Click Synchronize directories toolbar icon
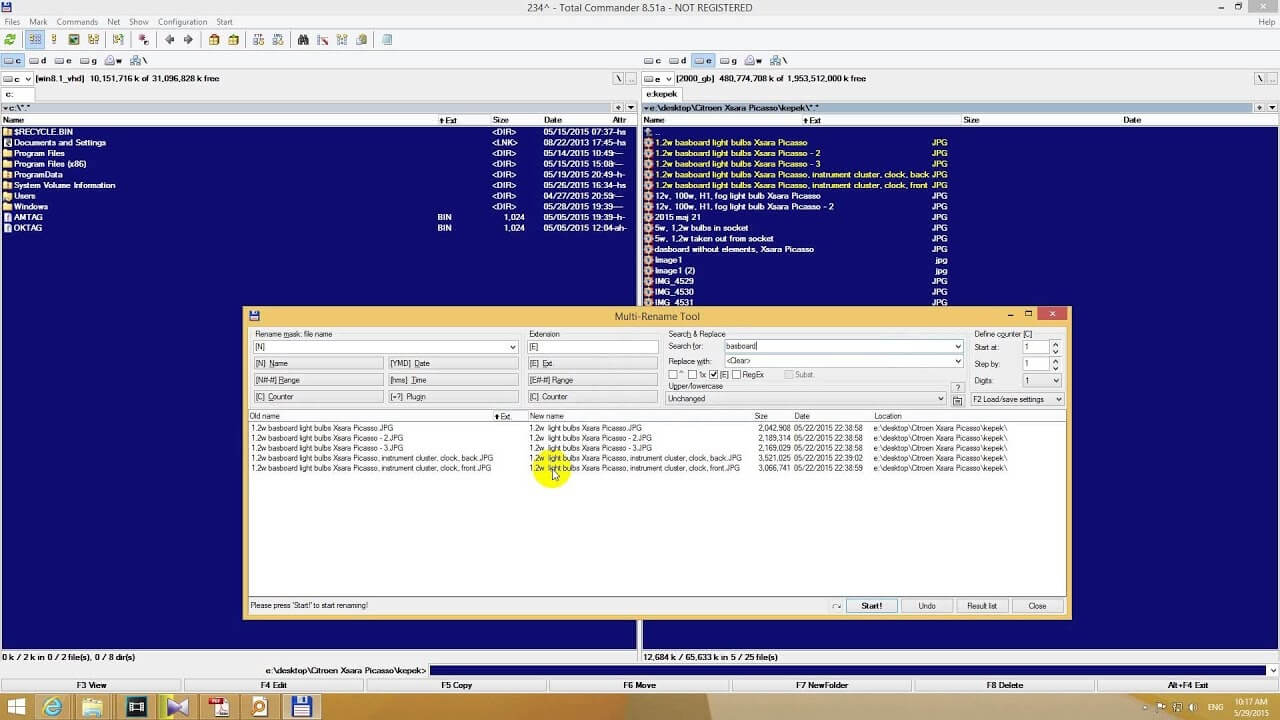 click(x=342, y=40)
